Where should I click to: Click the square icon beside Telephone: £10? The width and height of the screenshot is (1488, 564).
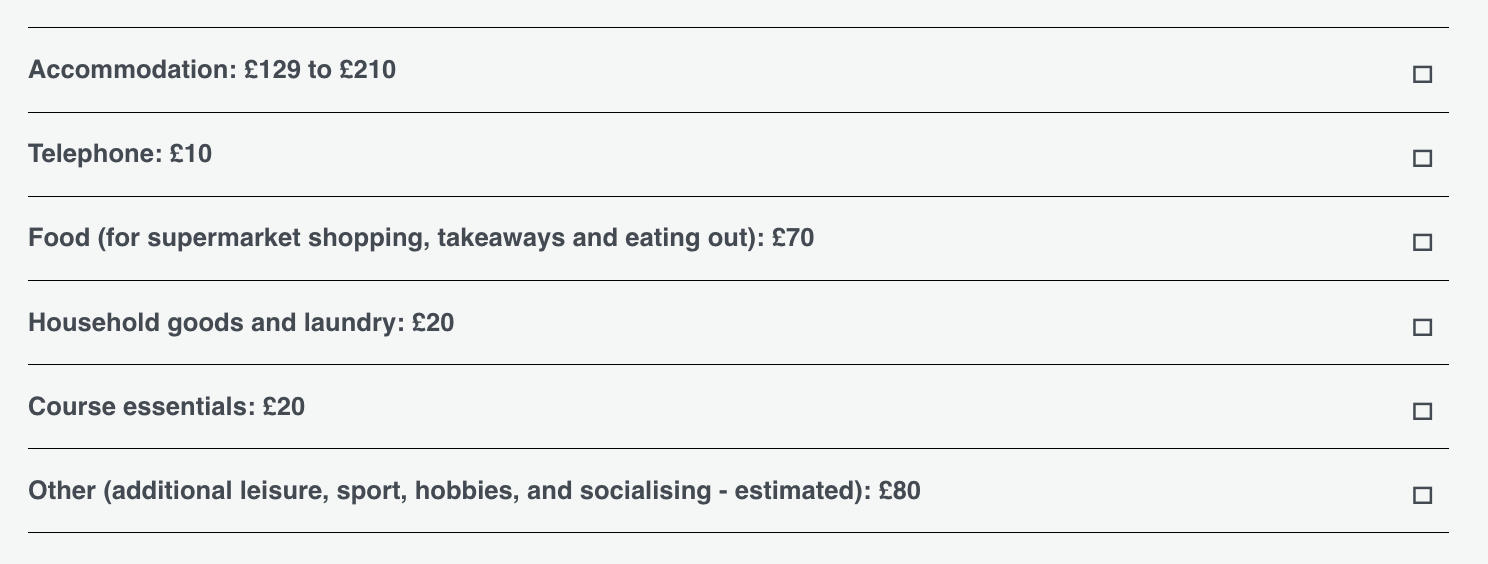[x=1422, y=158]
